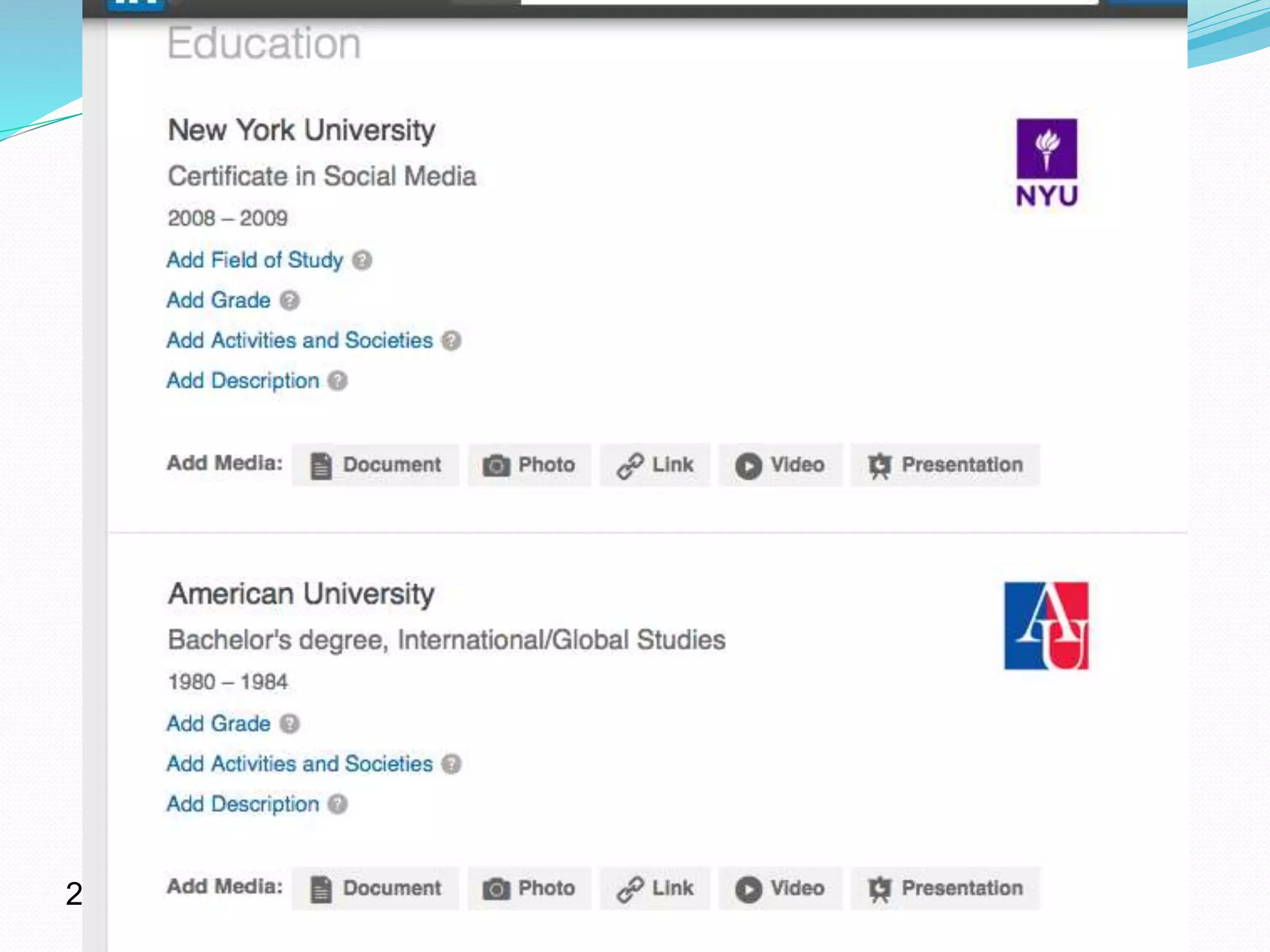
Task: Add a Link to New York University entry
Action: pyautogui.click(x=655, y=465)
